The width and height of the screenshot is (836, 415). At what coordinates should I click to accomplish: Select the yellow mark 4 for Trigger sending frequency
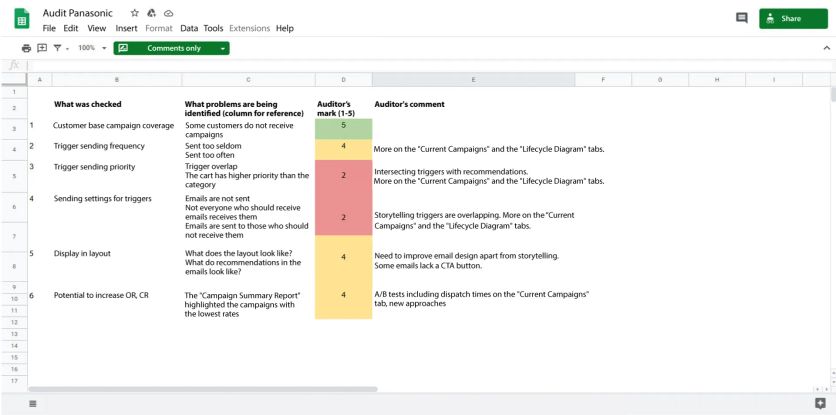(343, 150)
